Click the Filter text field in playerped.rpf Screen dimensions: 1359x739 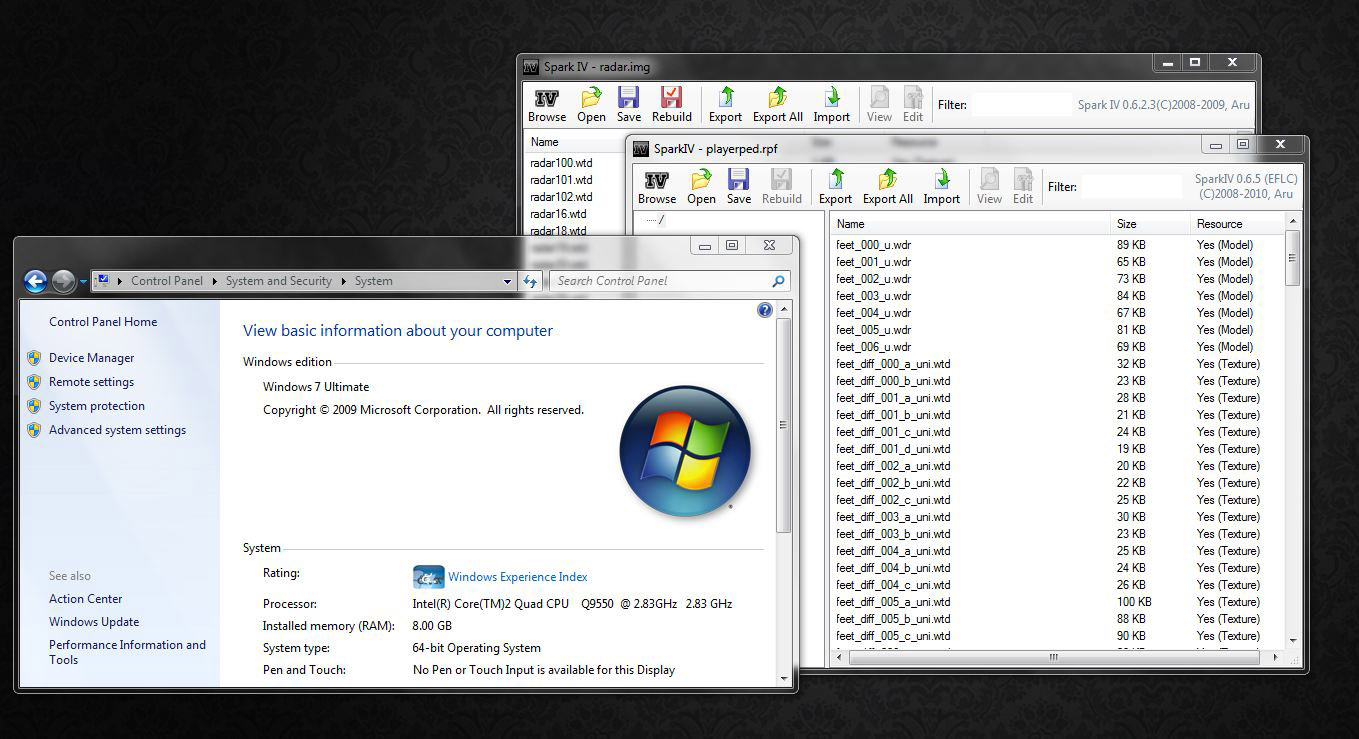point(1130,187)
